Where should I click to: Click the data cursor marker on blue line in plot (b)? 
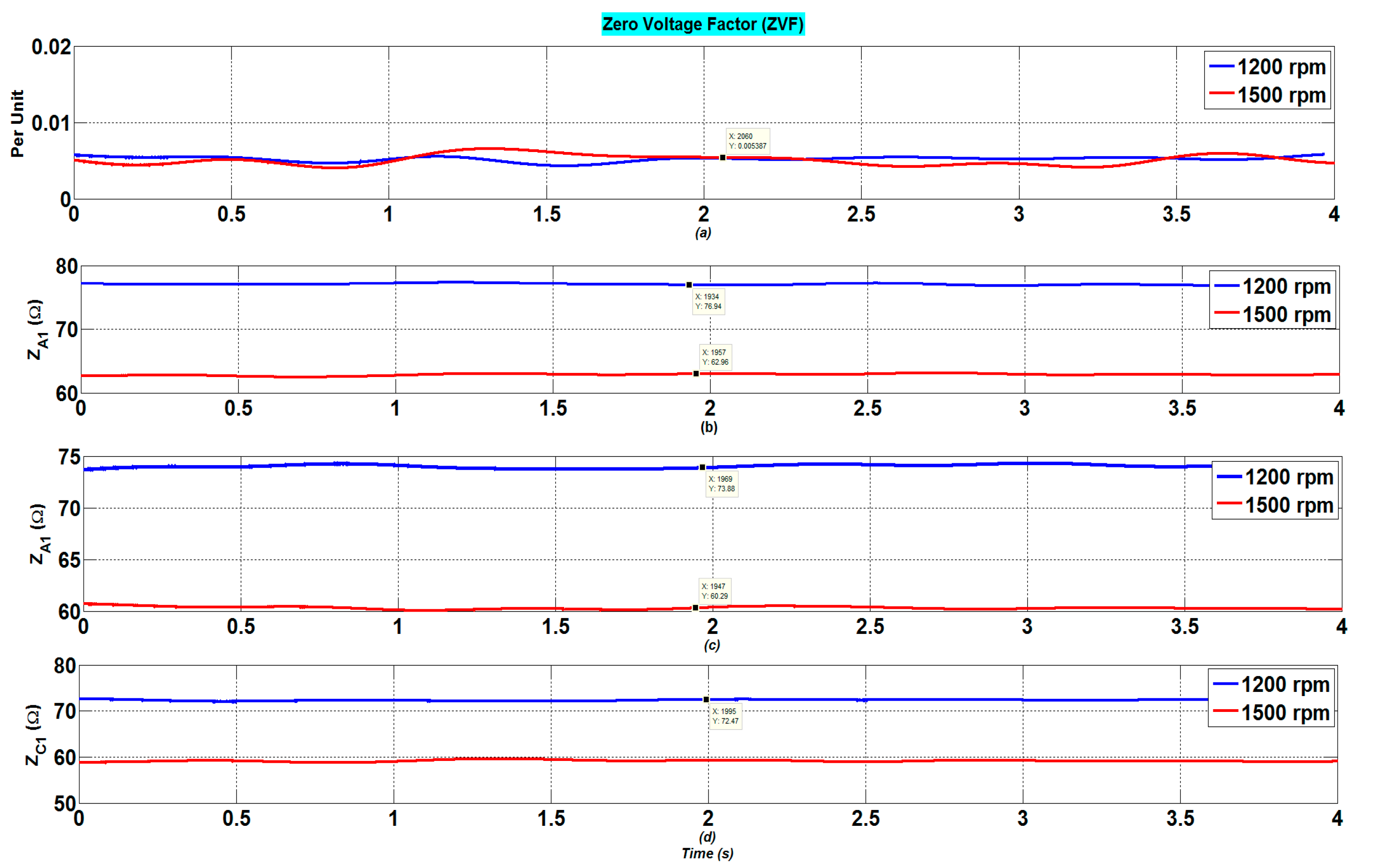(689, 285)
